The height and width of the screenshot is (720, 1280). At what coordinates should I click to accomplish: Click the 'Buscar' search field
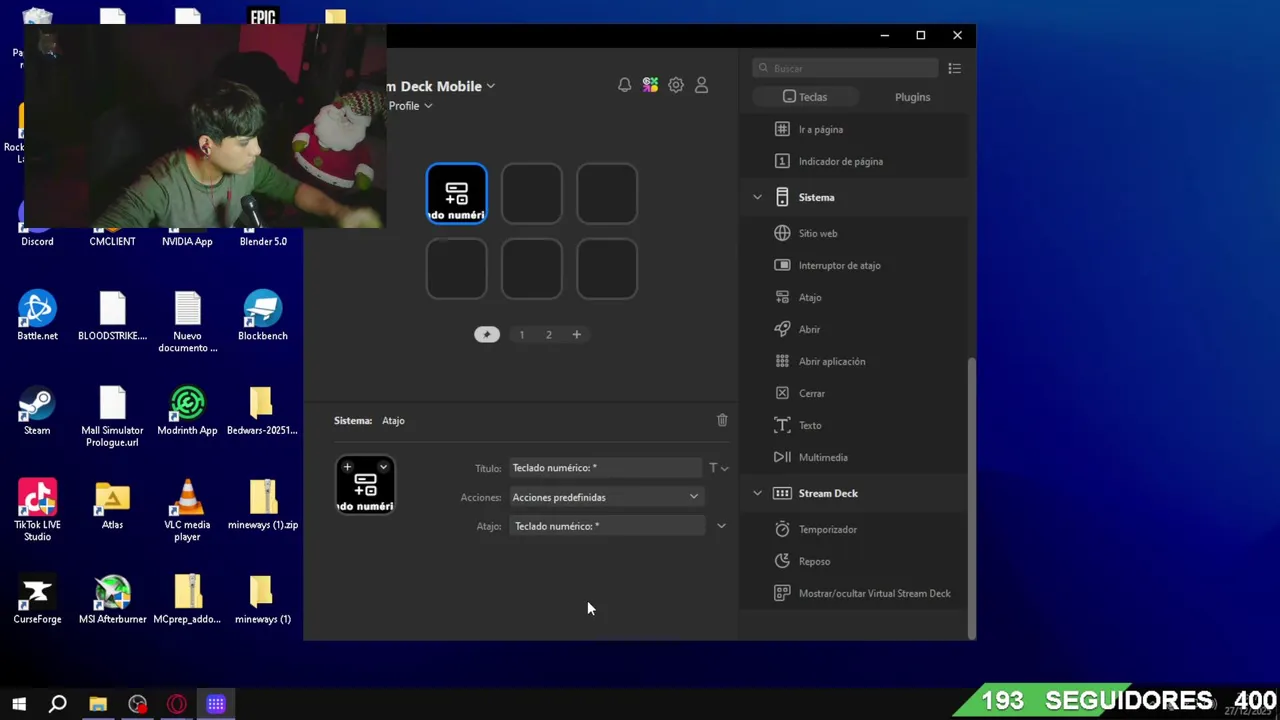pos(846,68)
